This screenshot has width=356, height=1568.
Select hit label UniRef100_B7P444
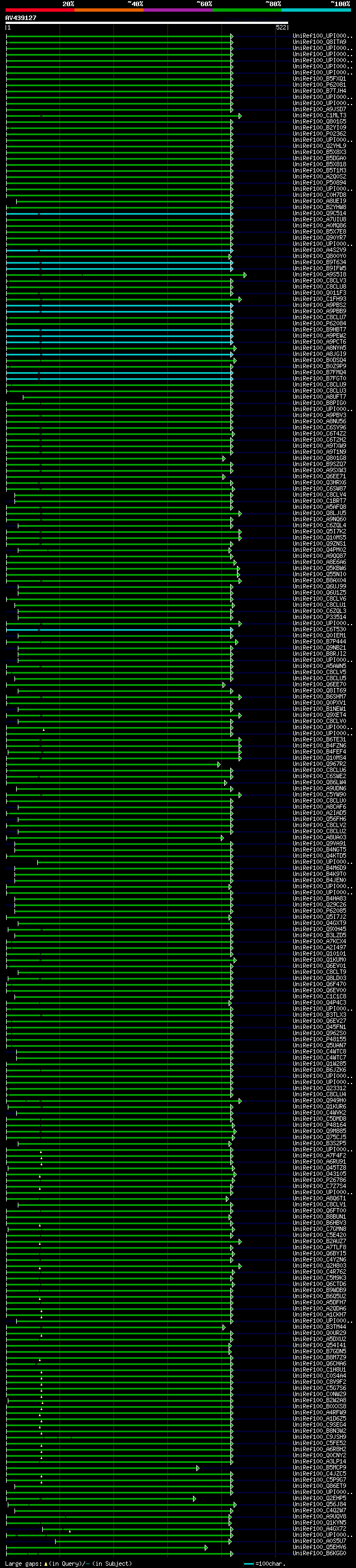[319, 641]
